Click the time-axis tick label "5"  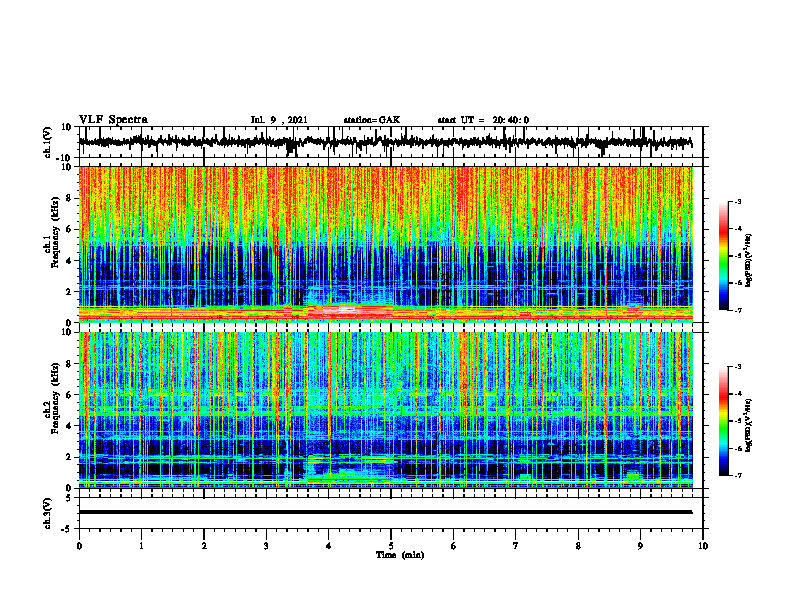[x=391, y=546]
